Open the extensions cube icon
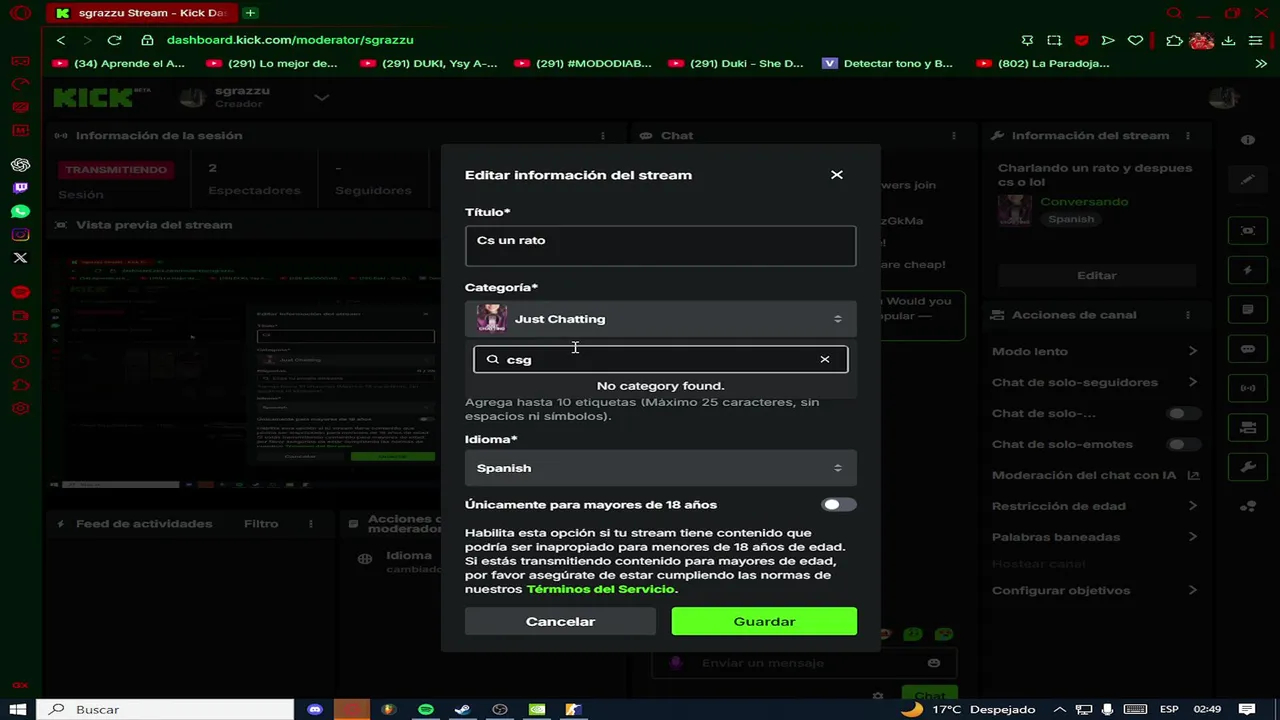Viewport: 1280px width, 720px height. (1174, 40)
